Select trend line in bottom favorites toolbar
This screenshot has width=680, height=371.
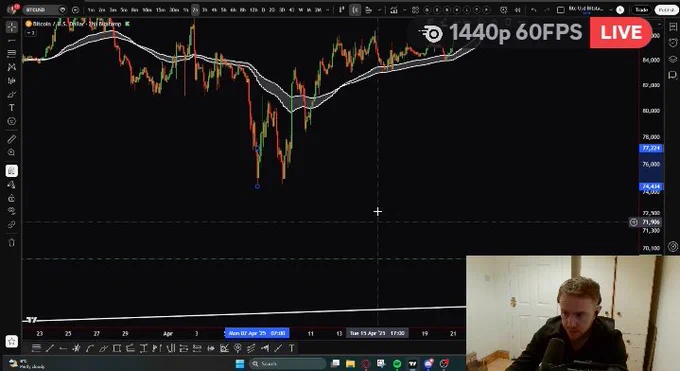click(50, 348)
